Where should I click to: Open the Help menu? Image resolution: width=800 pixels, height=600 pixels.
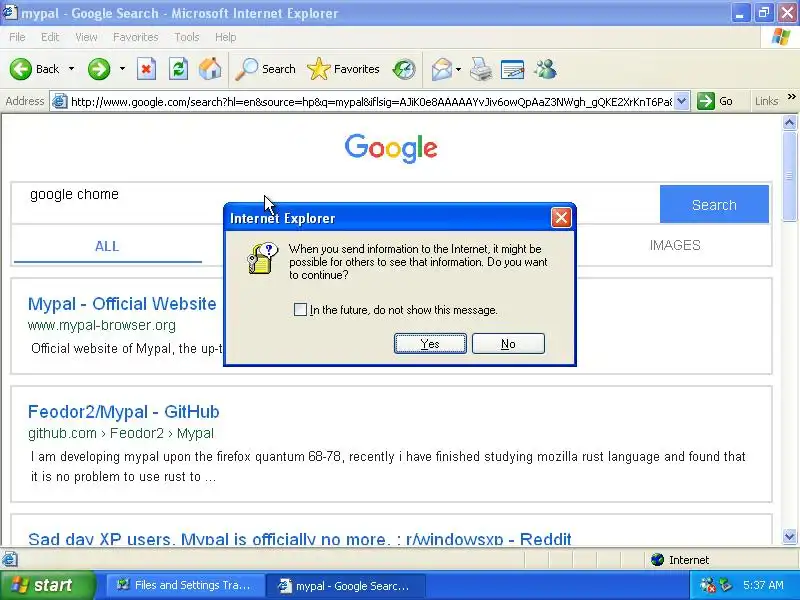225,37
